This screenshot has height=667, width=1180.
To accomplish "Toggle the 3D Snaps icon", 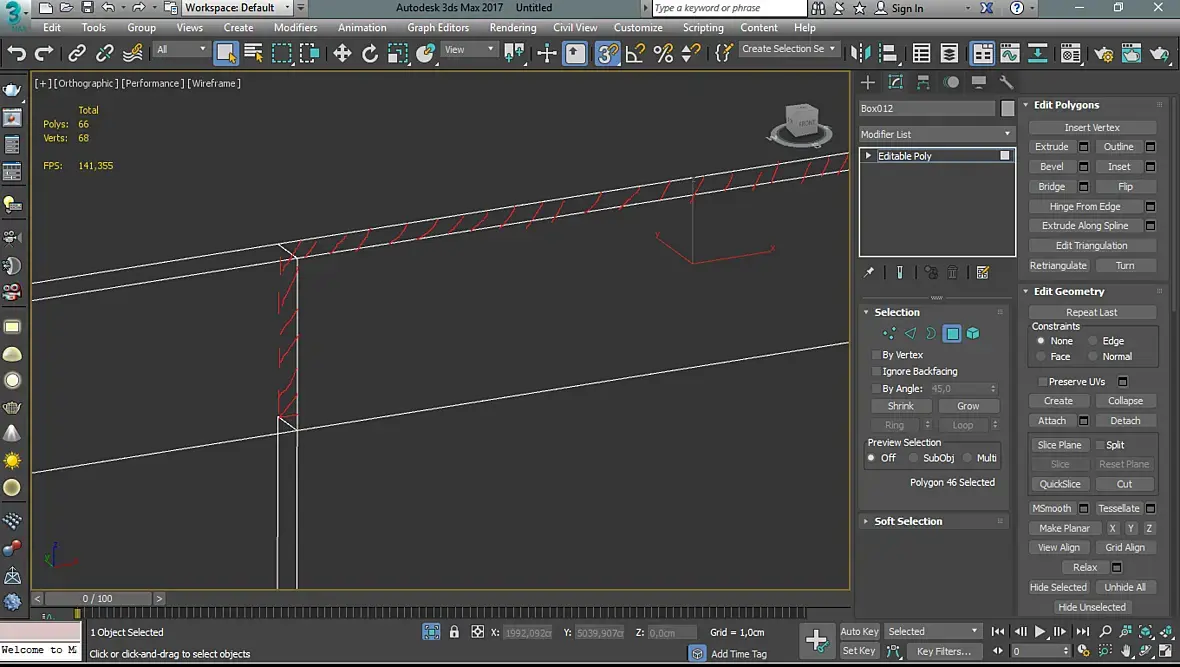I will pos(607,53).
